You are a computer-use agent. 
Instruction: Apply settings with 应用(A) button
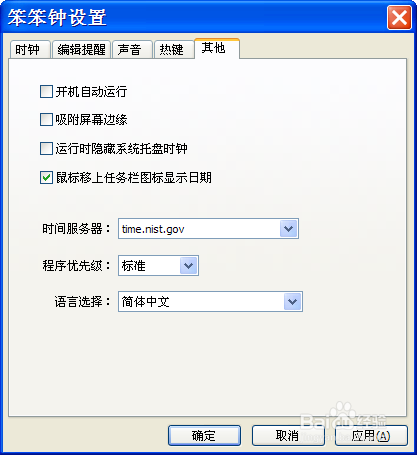371,435
